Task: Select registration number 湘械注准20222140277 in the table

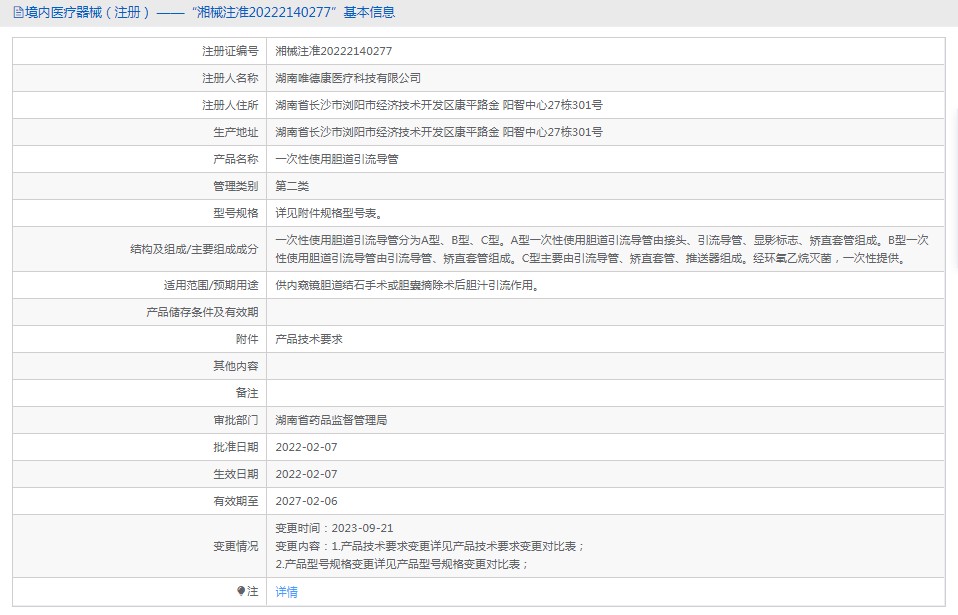Action: pyautogui.click(x=334, y=51)
